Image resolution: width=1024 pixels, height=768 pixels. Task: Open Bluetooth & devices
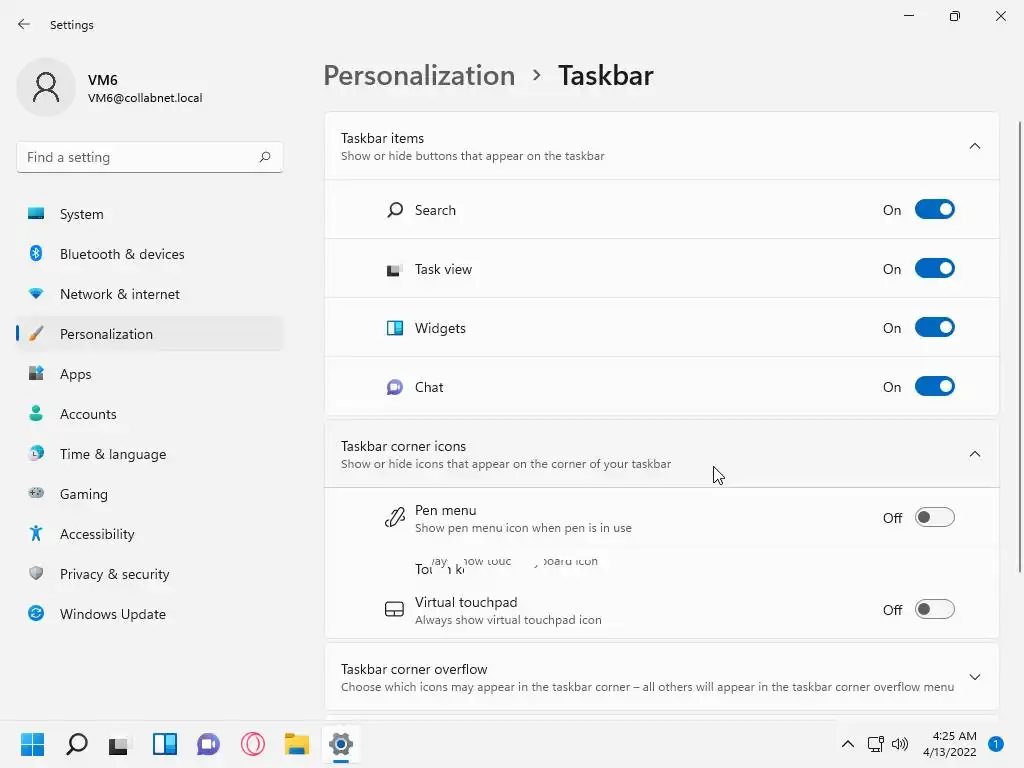150,254
